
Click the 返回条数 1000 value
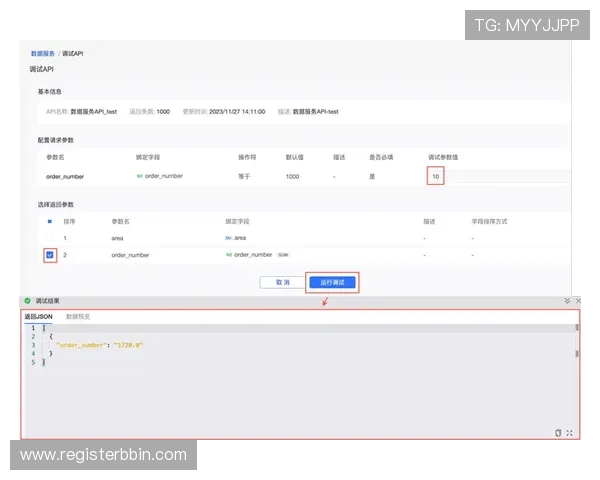click(163, 111)
